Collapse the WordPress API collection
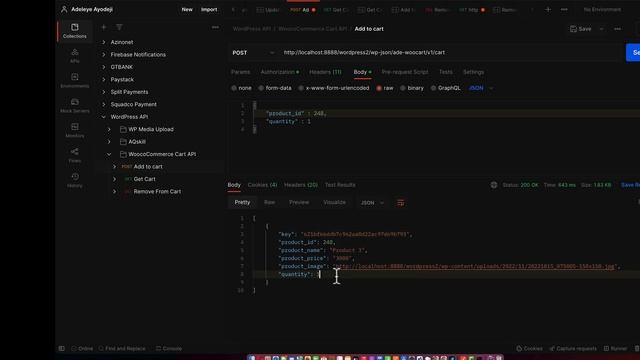640x360 pixels. (104, 117)
